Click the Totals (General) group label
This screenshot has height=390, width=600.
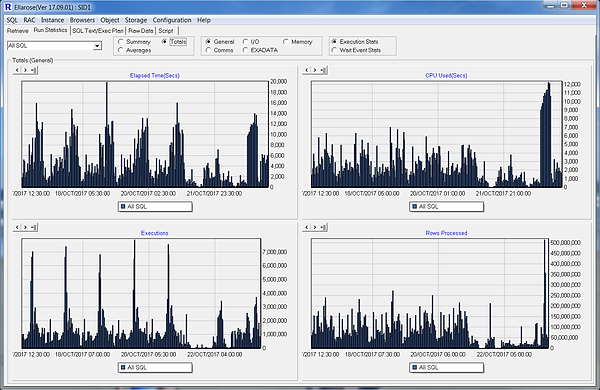(33, 60)
